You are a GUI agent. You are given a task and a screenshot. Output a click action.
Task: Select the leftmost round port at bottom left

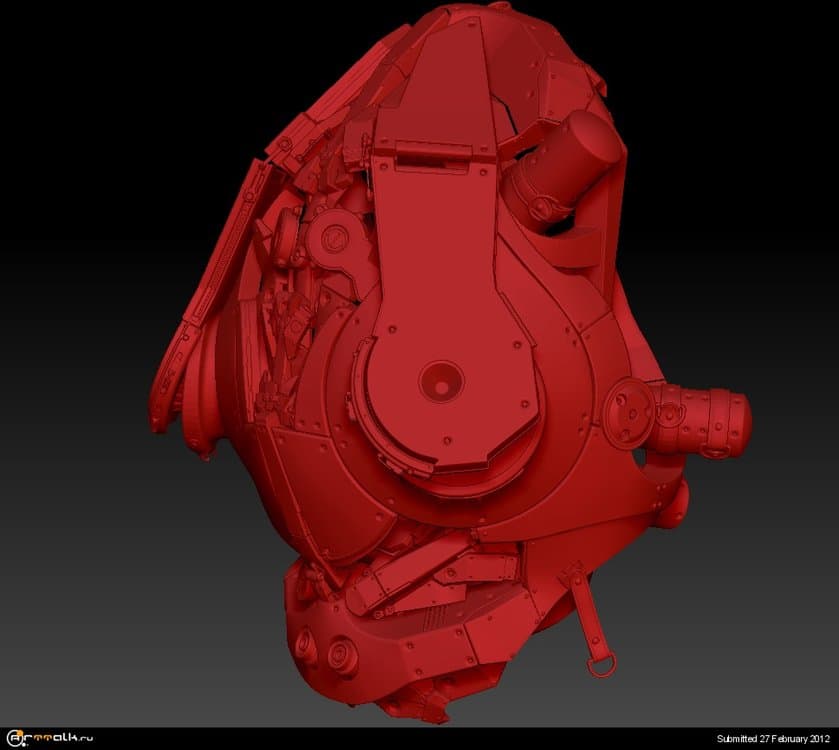[307, 648]
